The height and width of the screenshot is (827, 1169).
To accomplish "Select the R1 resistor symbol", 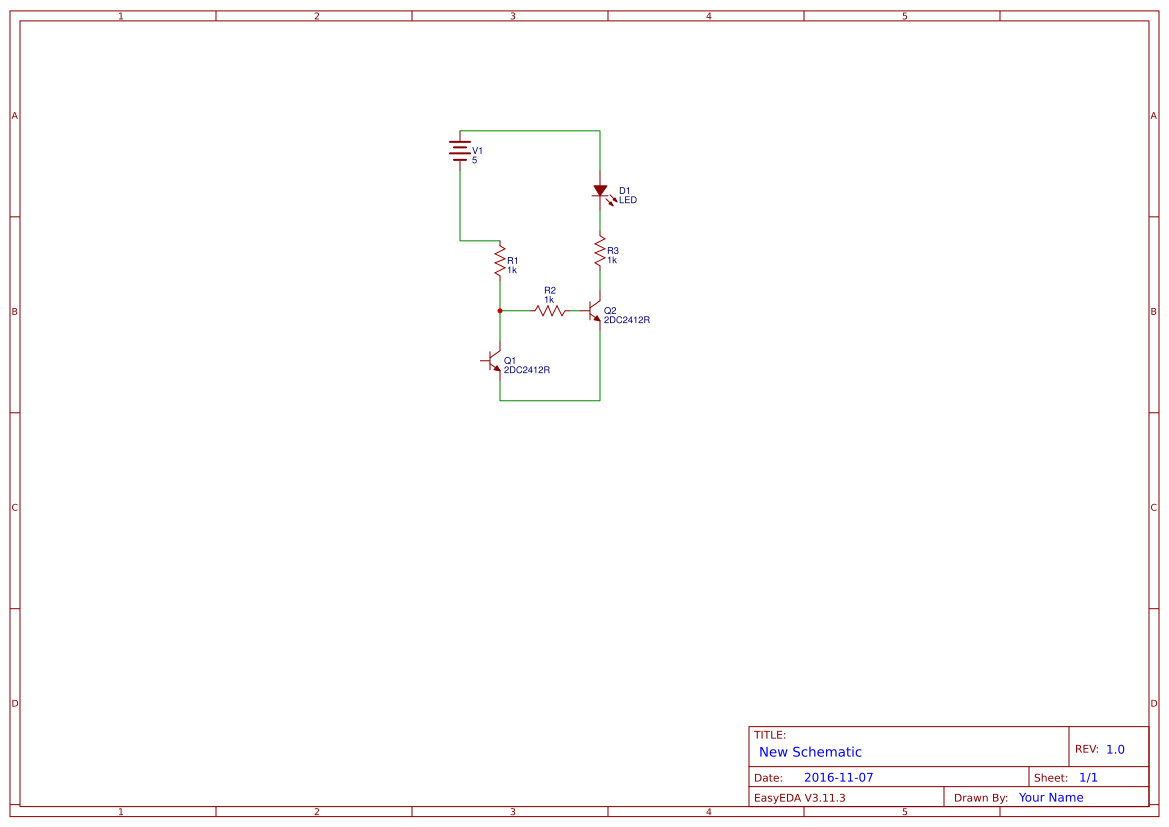I will 499,261.
